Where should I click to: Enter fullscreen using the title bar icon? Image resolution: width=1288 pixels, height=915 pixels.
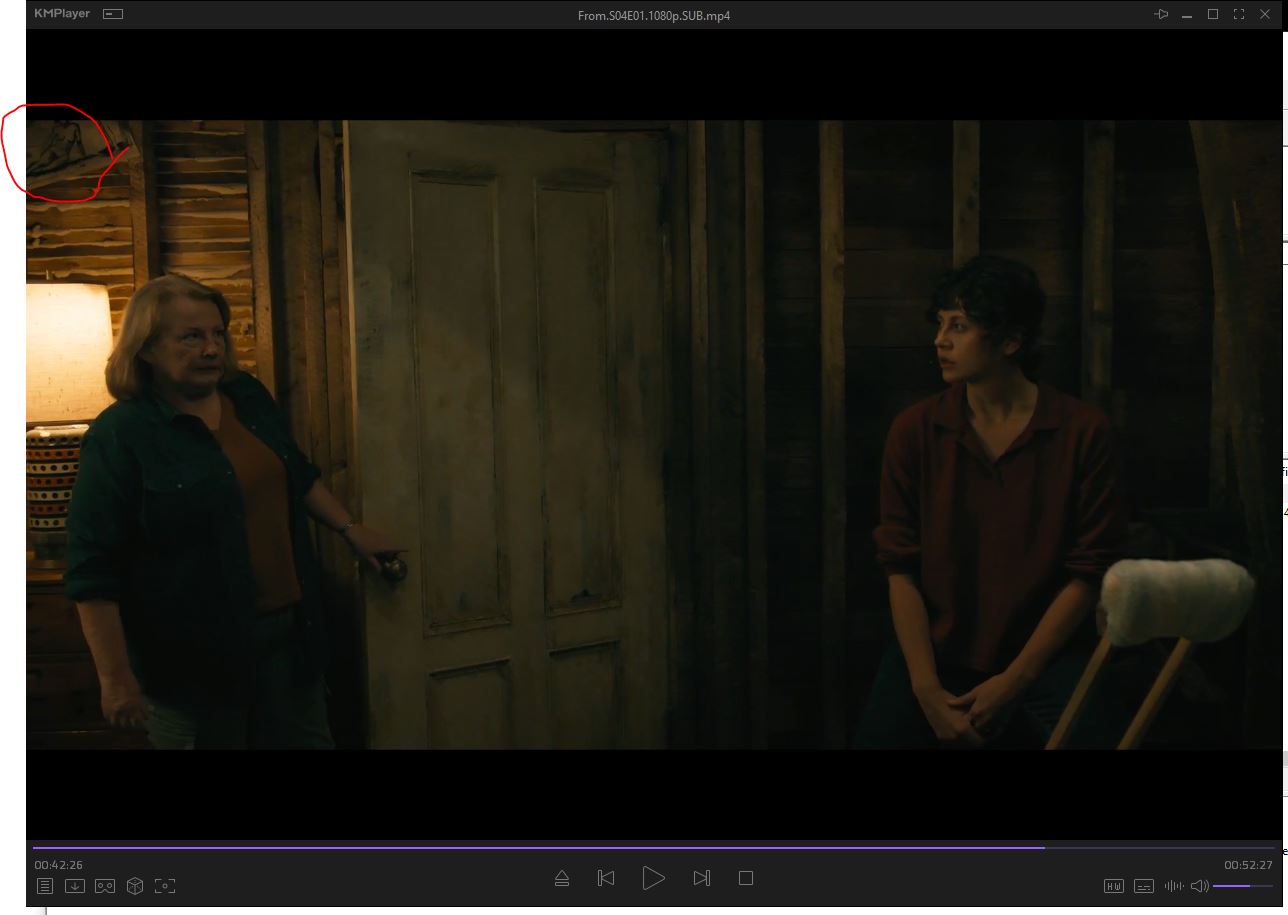click(x=1239, y=14)
